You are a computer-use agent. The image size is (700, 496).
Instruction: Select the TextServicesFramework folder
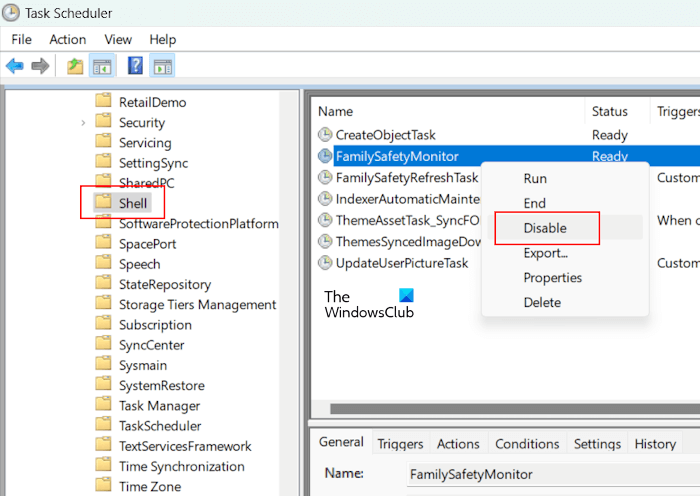185,446
